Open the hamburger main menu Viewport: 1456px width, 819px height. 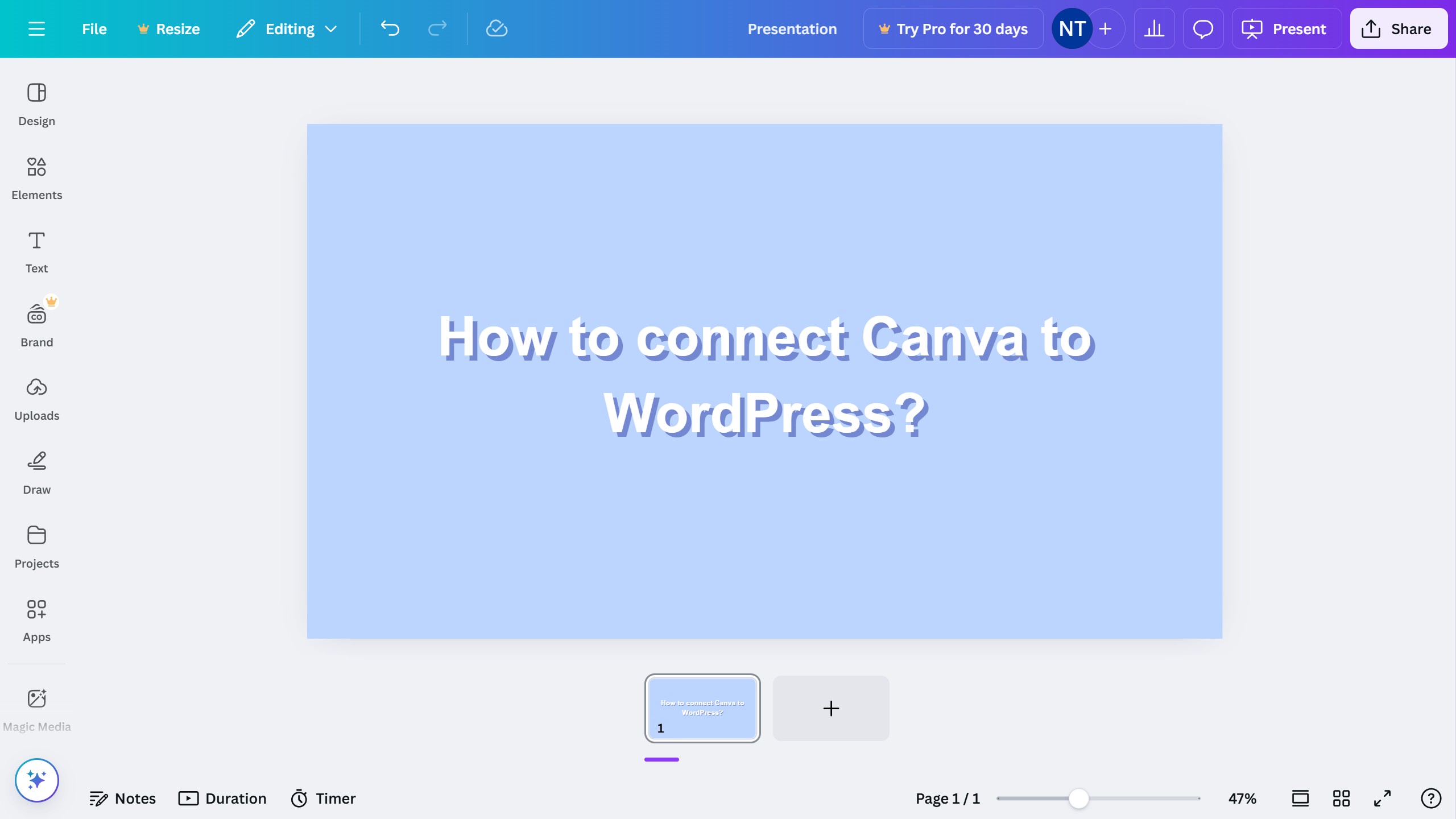tap(37, 28)
